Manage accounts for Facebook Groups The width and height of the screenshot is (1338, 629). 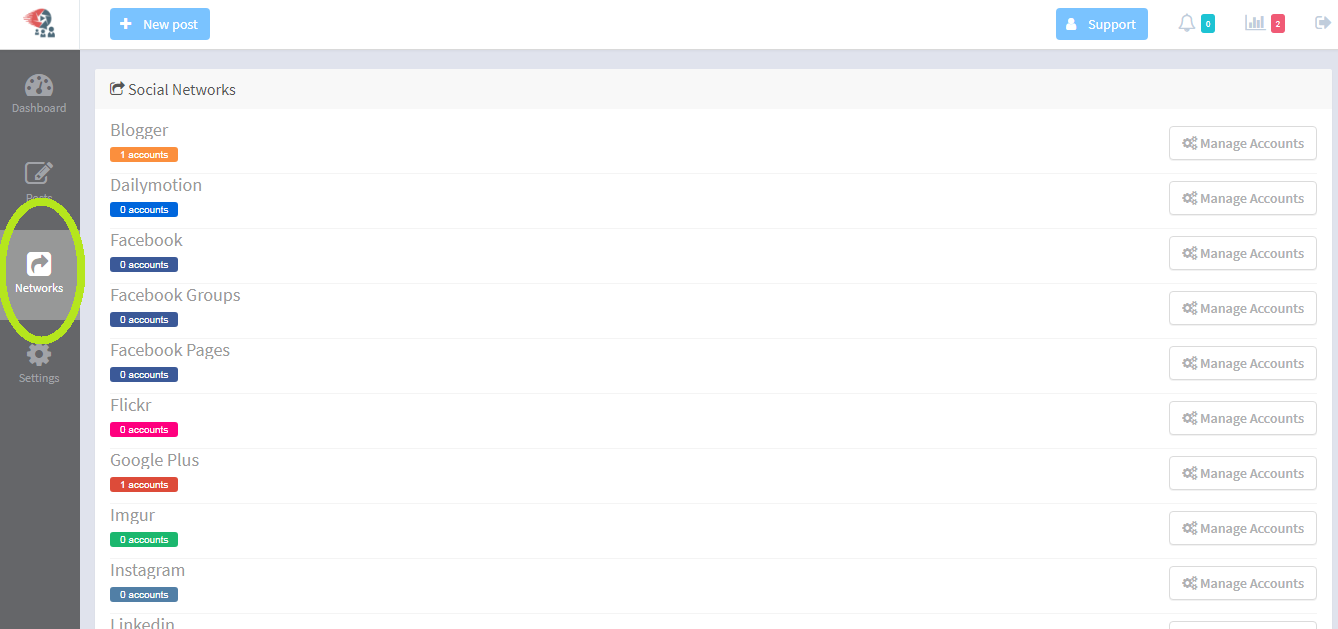point(1242,308)
